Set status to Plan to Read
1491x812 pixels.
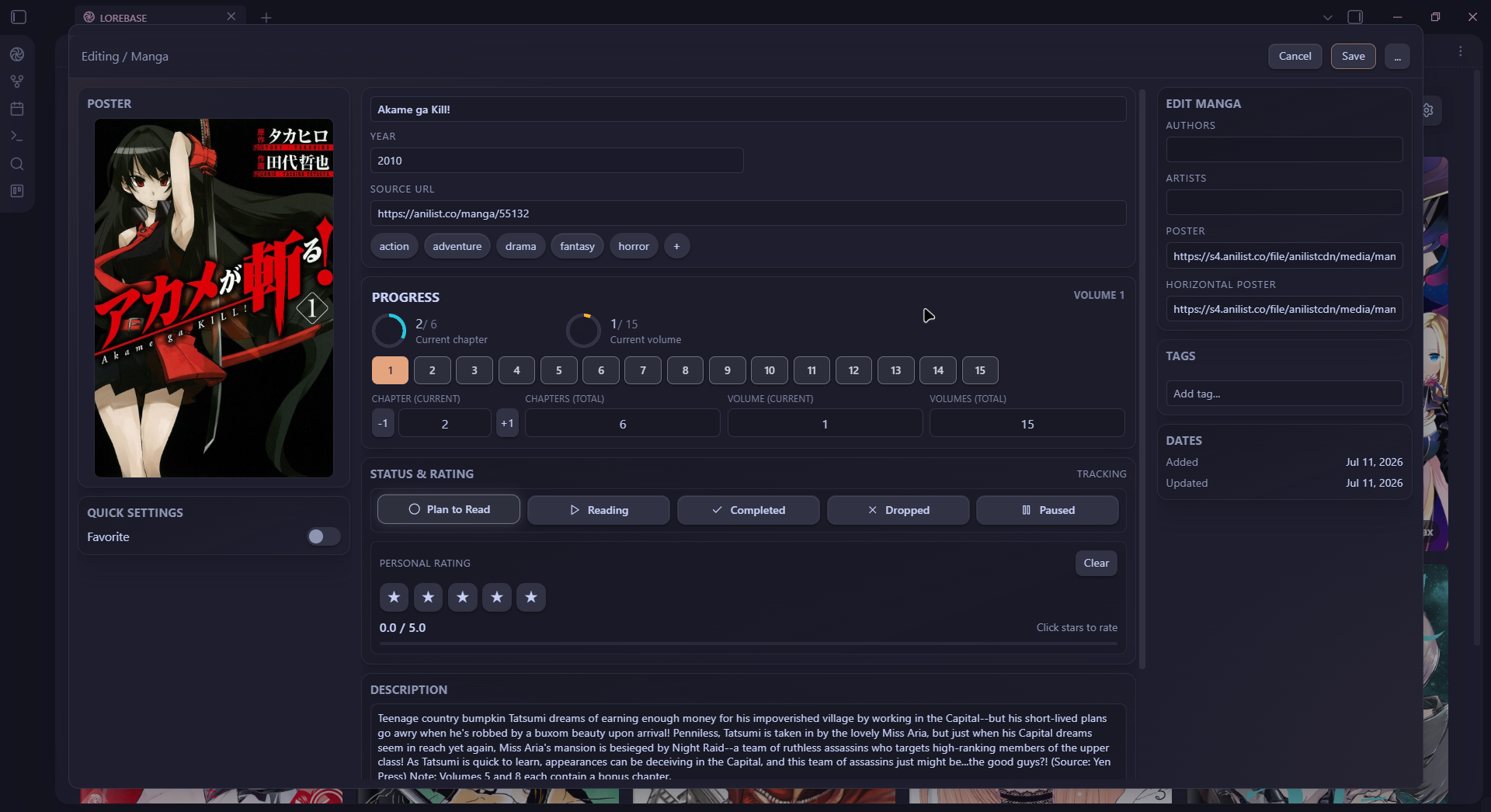click(x=449, y=509)
